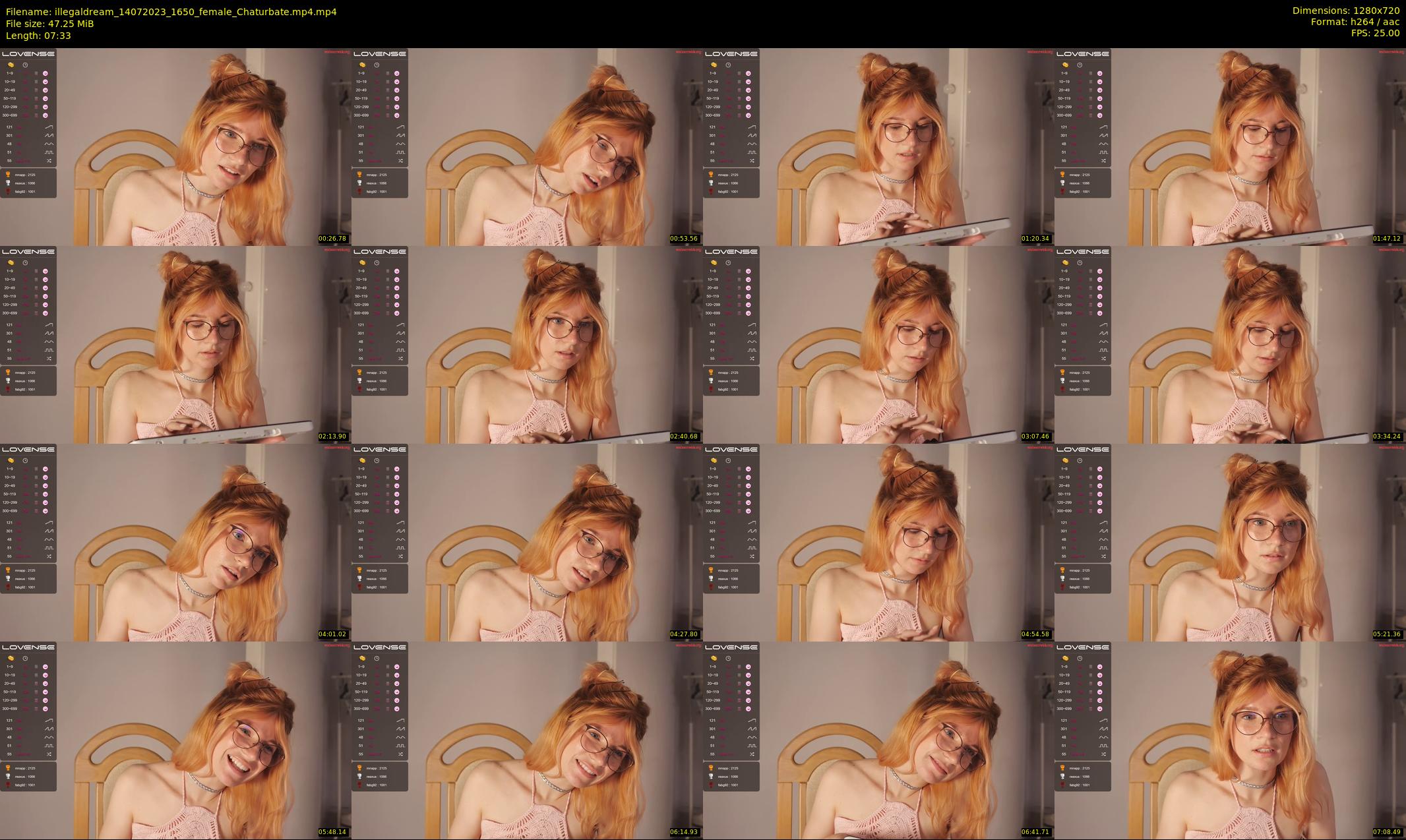
Task: Click the 06:14.93 timestamp label
Action: tap(684, 832)
